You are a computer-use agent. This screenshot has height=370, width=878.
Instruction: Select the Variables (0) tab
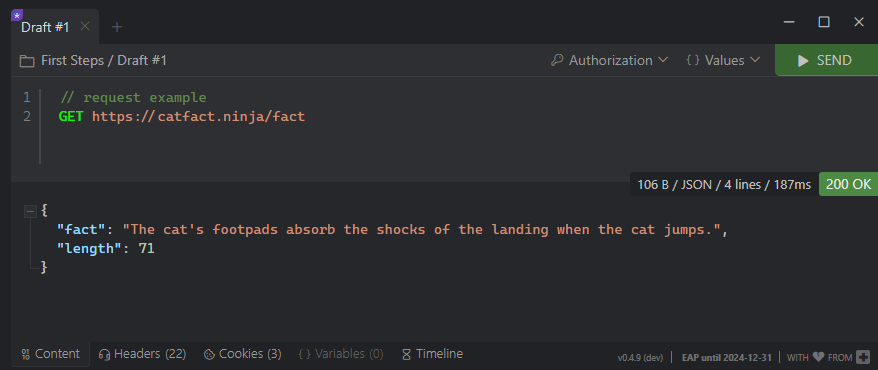point(341,354)
